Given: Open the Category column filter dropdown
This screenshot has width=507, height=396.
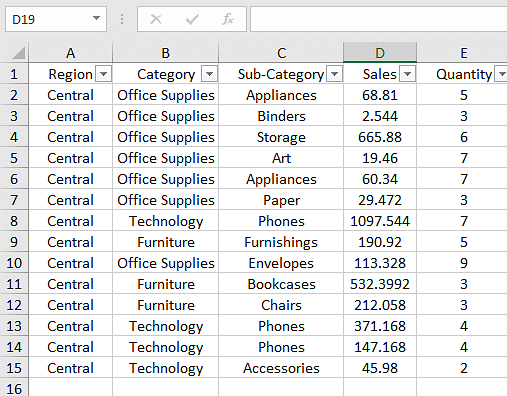Looking at the screenshot, I should (209, 74).
